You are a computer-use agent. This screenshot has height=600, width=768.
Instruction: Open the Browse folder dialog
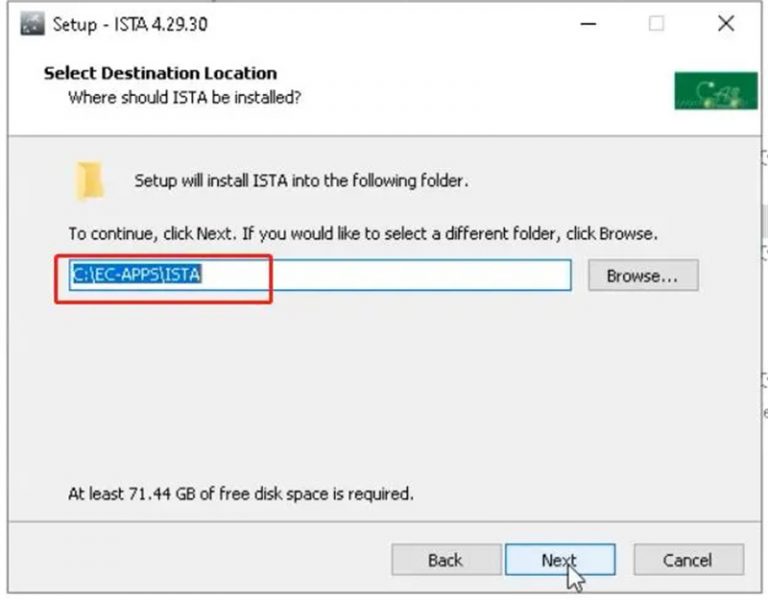tap(642, 276)
